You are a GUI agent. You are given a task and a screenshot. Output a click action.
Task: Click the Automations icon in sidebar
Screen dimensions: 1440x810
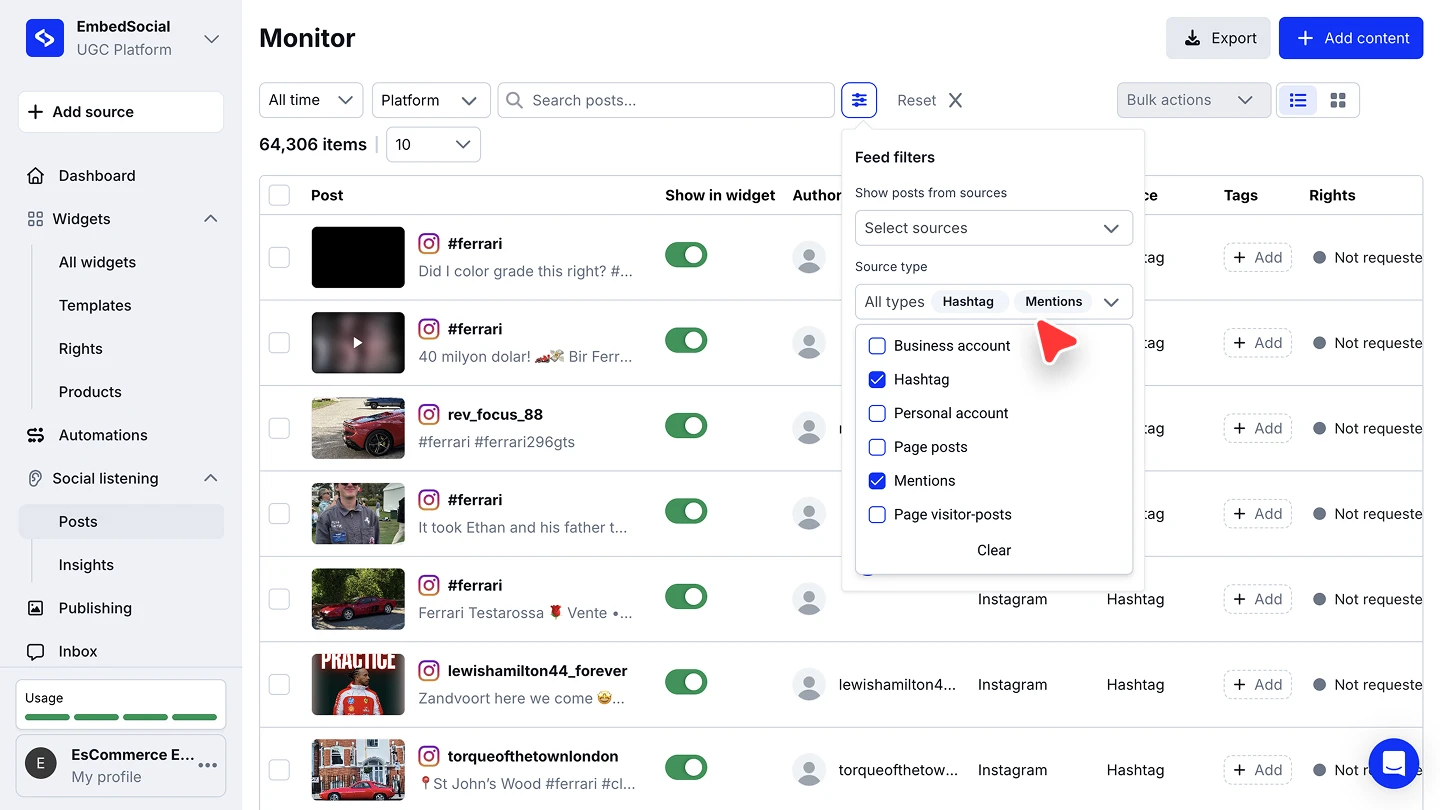click(x=36, y=435)
